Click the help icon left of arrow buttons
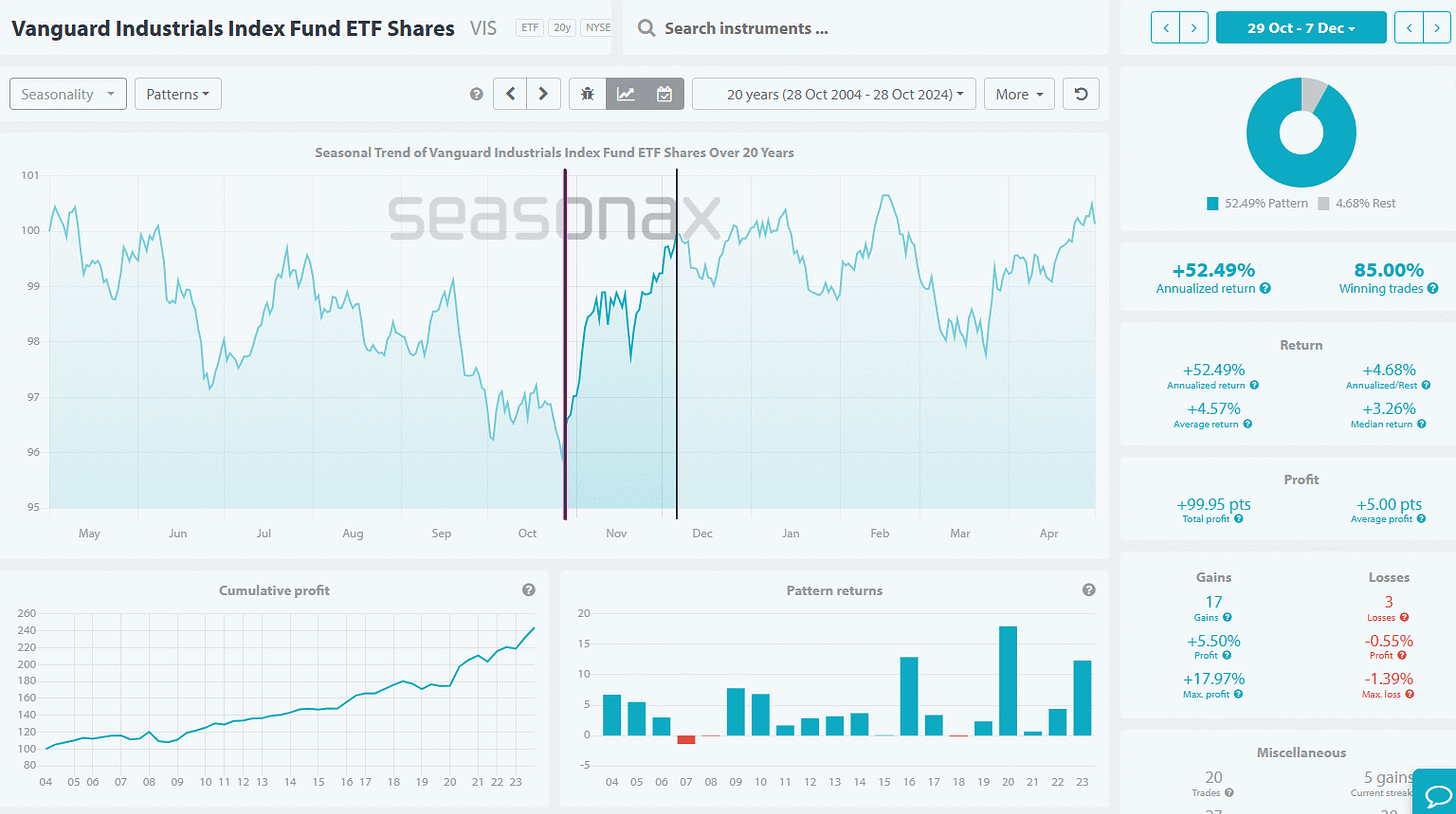 coord(476,94)
